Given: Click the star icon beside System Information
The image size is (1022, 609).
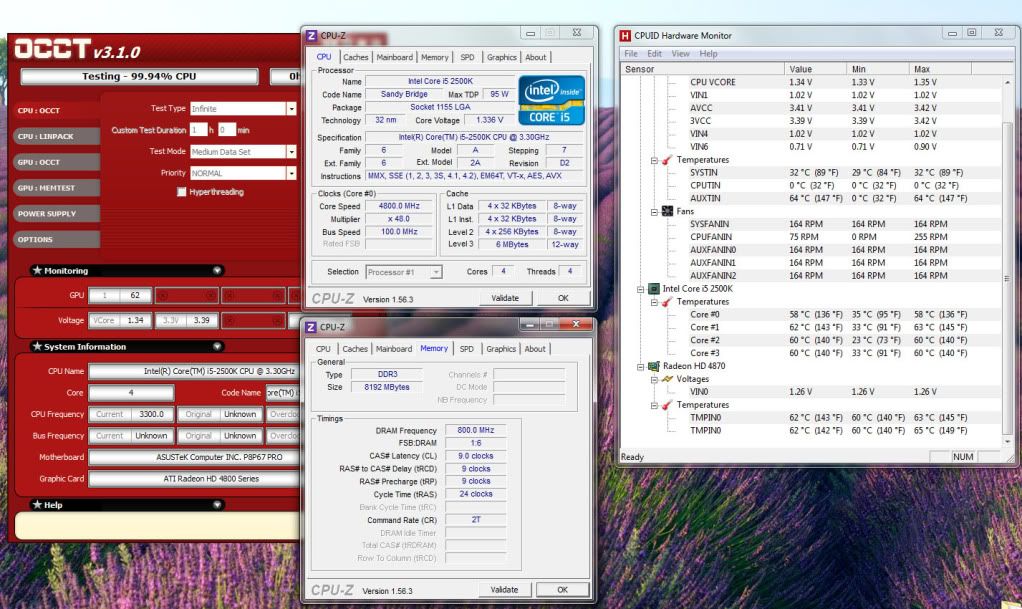Looking at the screenshot, I should (37, 346).
